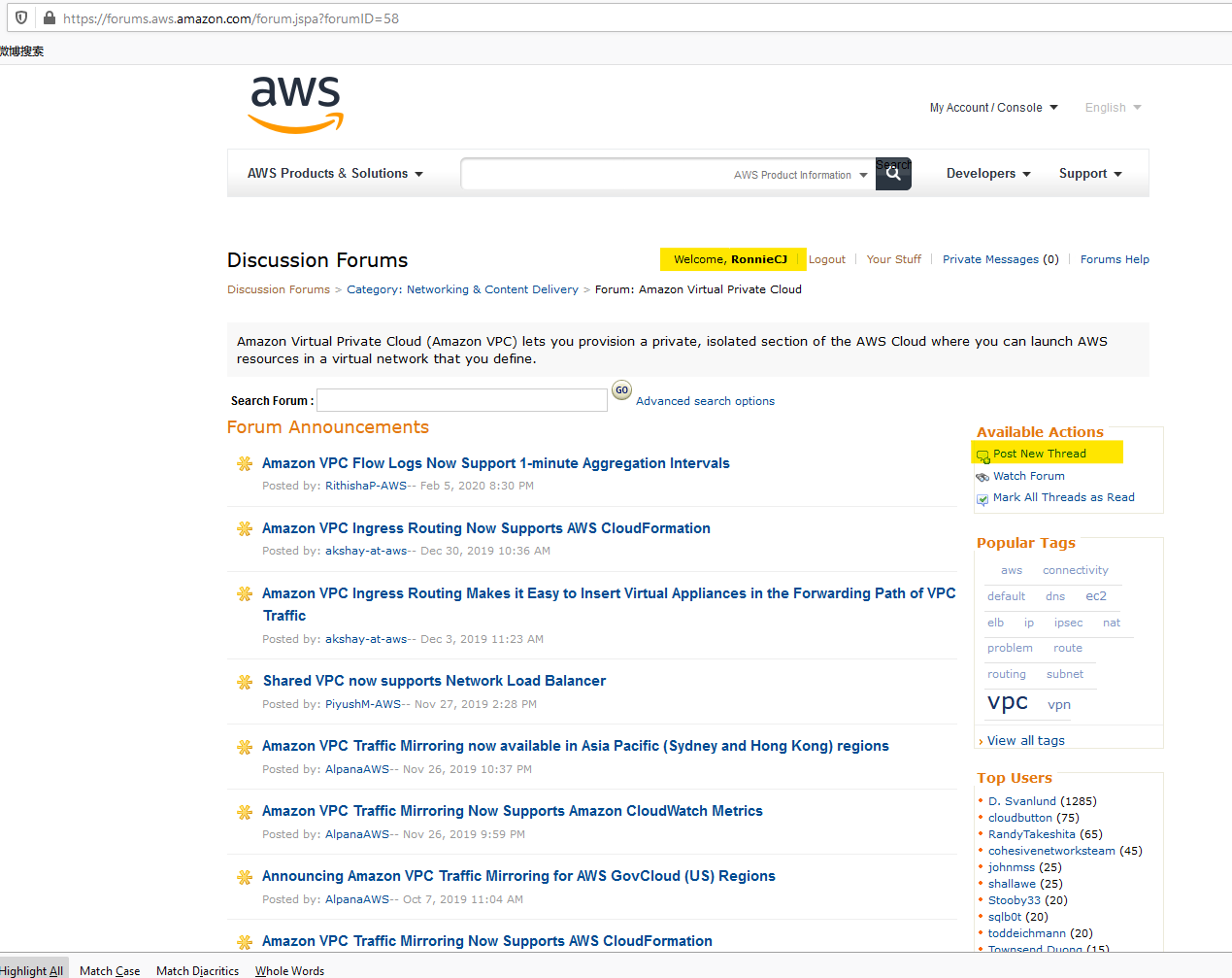Open the AWS Product Information search scope dropdown
The width and height of the screenshot is (1232, 978).
pos(800,175)
